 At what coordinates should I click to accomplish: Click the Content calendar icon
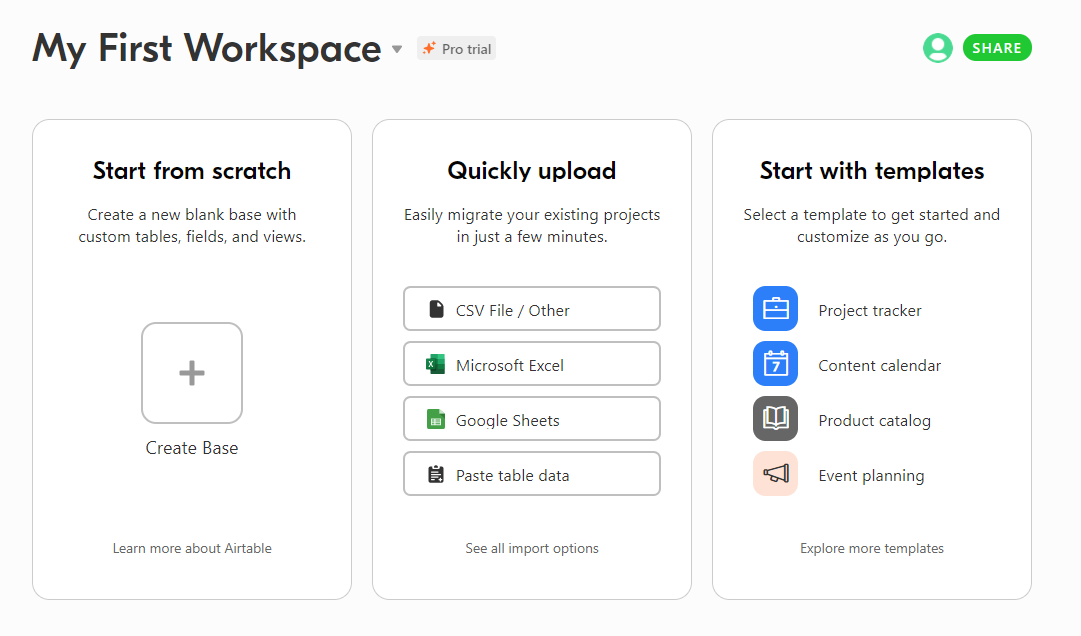(x=776, y=364)
